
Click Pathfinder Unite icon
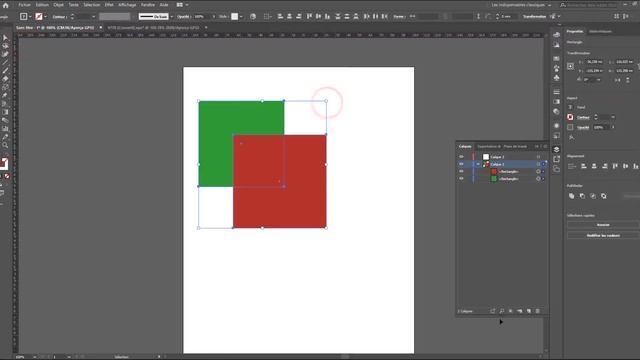[571, 196]
